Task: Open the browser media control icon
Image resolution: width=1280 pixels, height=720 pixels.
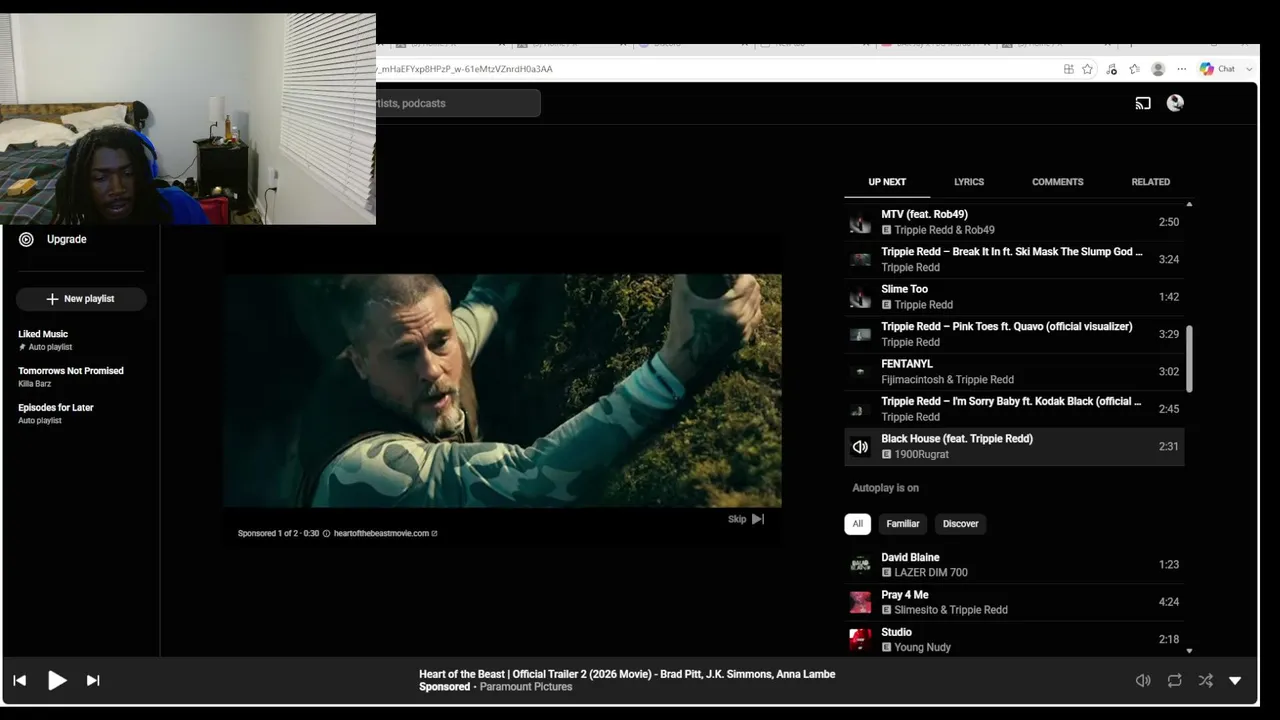Action: point(1112,69)
